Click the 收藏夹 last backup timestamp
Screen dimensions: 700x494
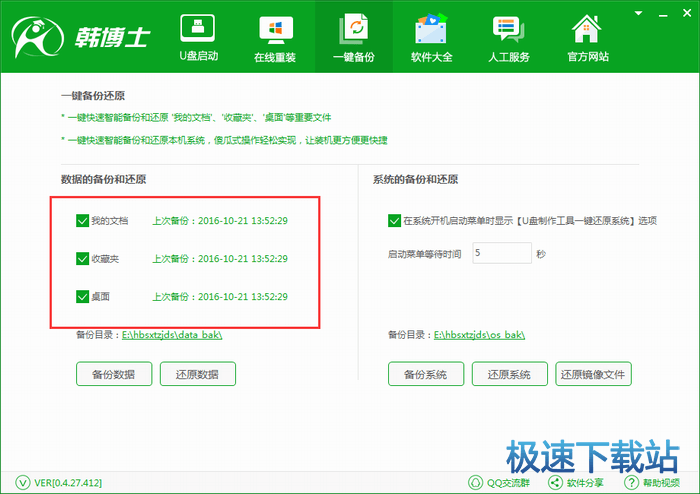point(220,258)
